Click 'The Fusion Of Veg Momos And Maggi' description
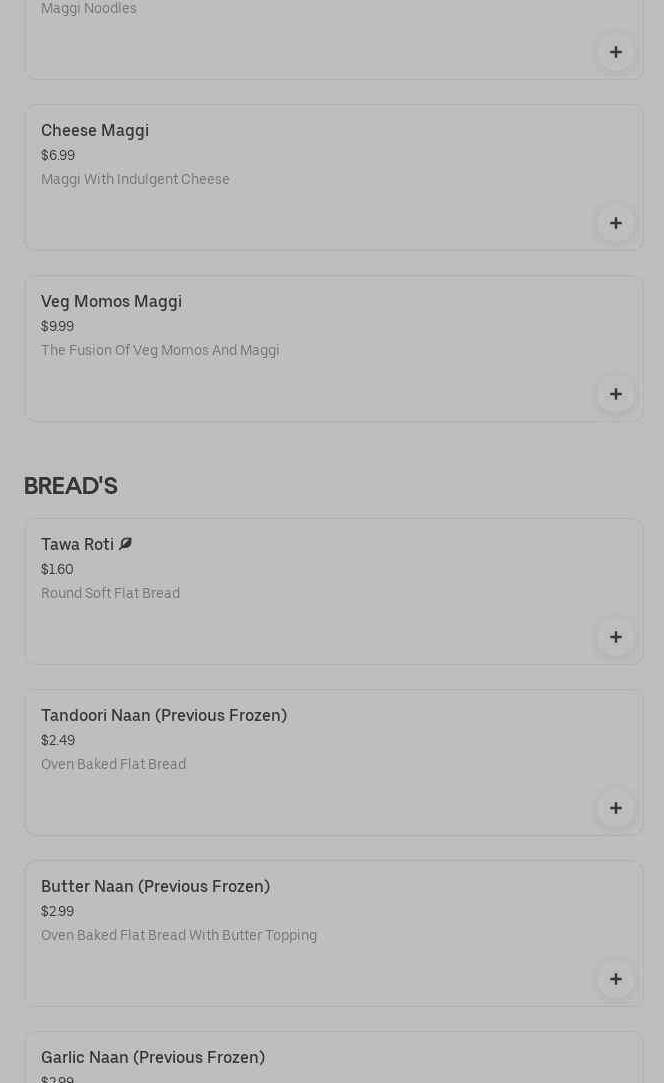This screenshot has height=1083, width=664. (x=160, y=351)
